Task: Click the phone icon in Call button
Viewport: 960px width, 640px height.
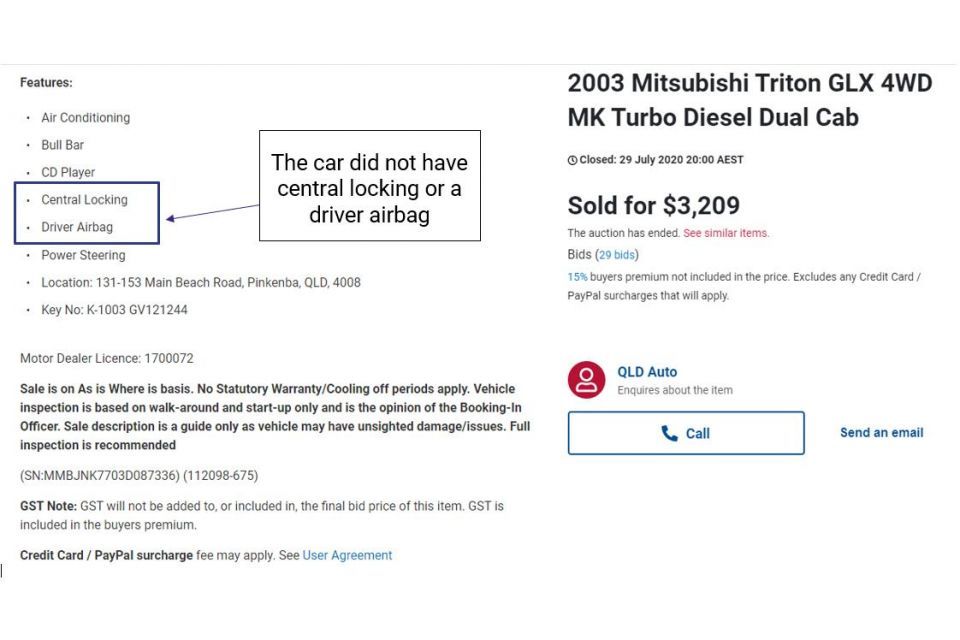Action: (x=669, y=434)
